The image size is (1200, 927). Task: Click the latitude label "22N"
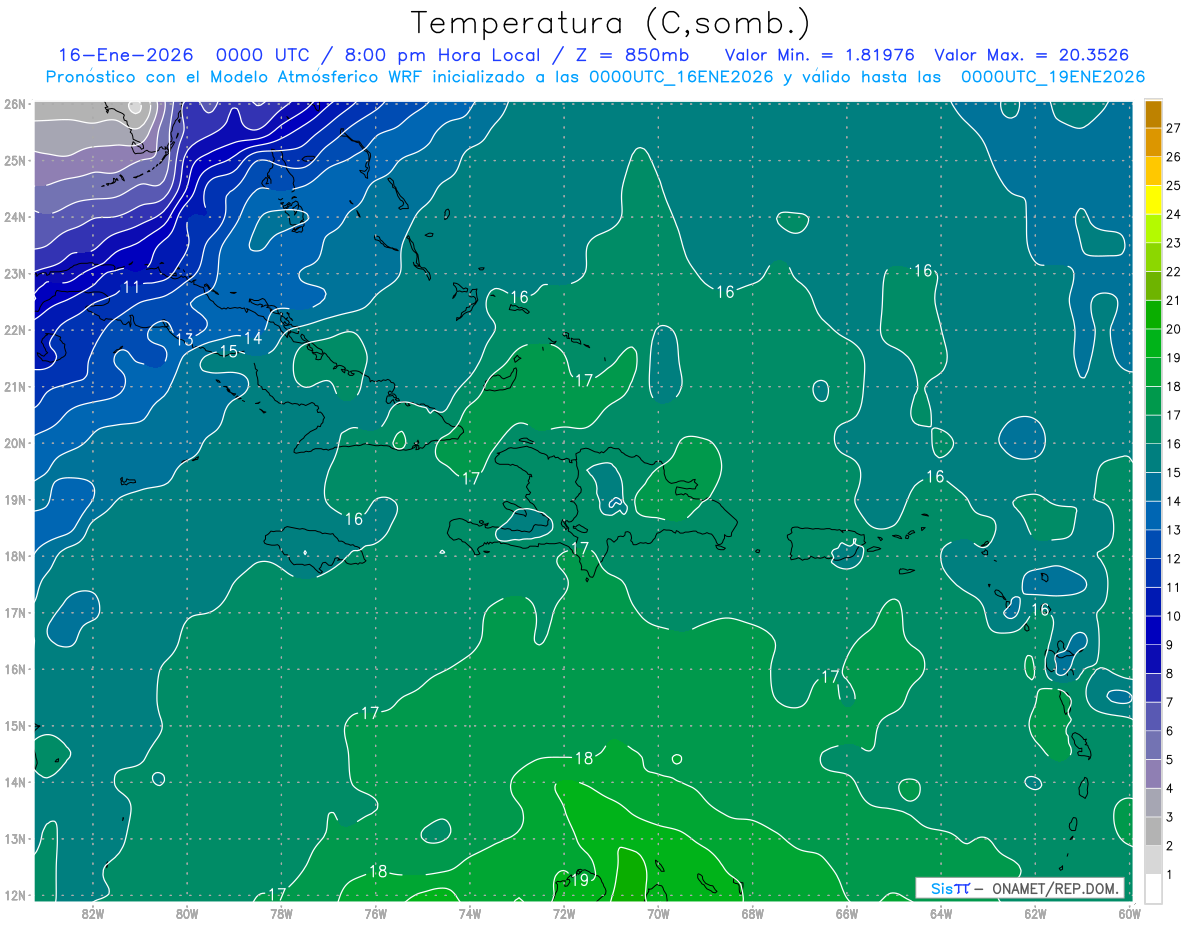click(x=14, y=330)
